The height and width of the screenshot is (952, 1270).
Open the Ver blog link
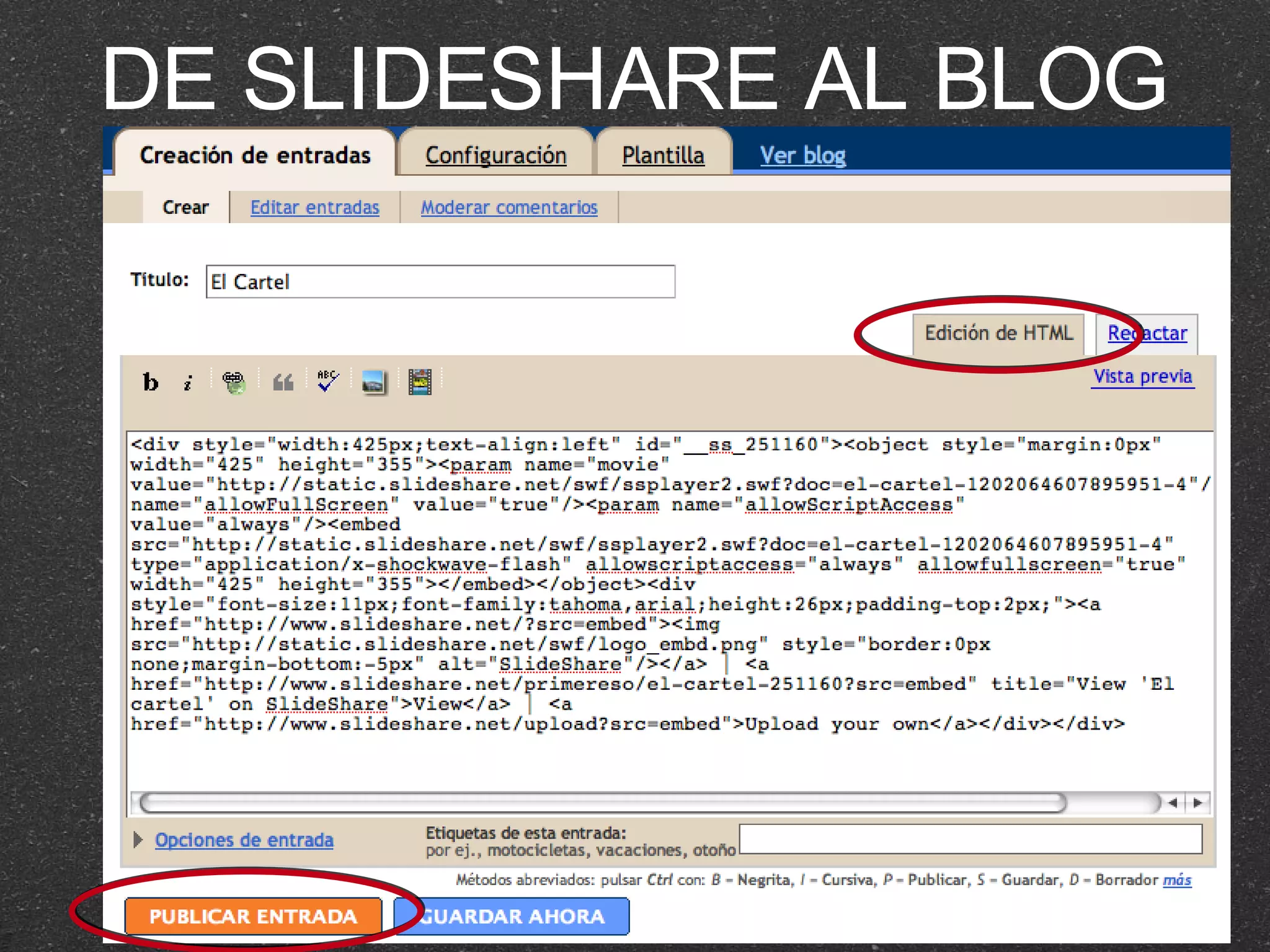coord(802,156)
